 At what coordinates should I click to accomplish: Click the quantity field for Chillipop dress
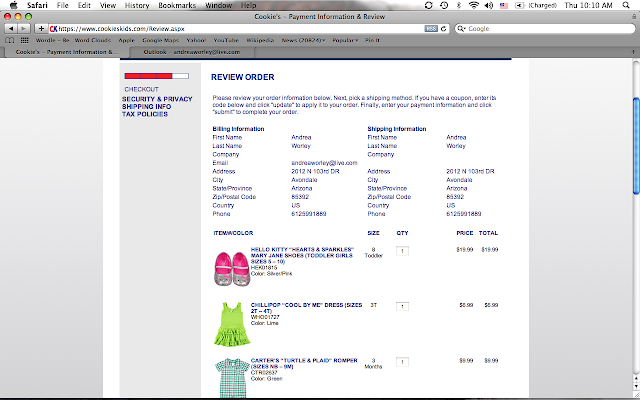coord(402,307)
